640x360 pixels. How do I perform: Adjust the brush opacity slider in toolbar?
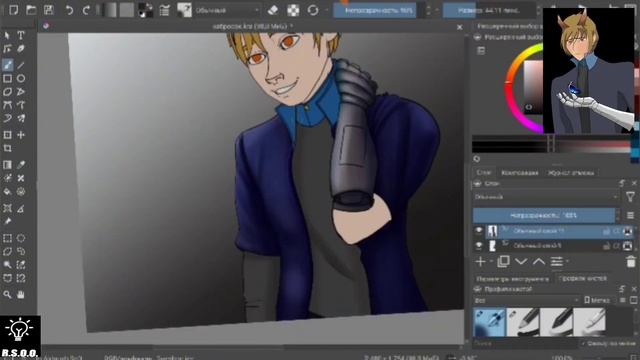click(378, 10)
